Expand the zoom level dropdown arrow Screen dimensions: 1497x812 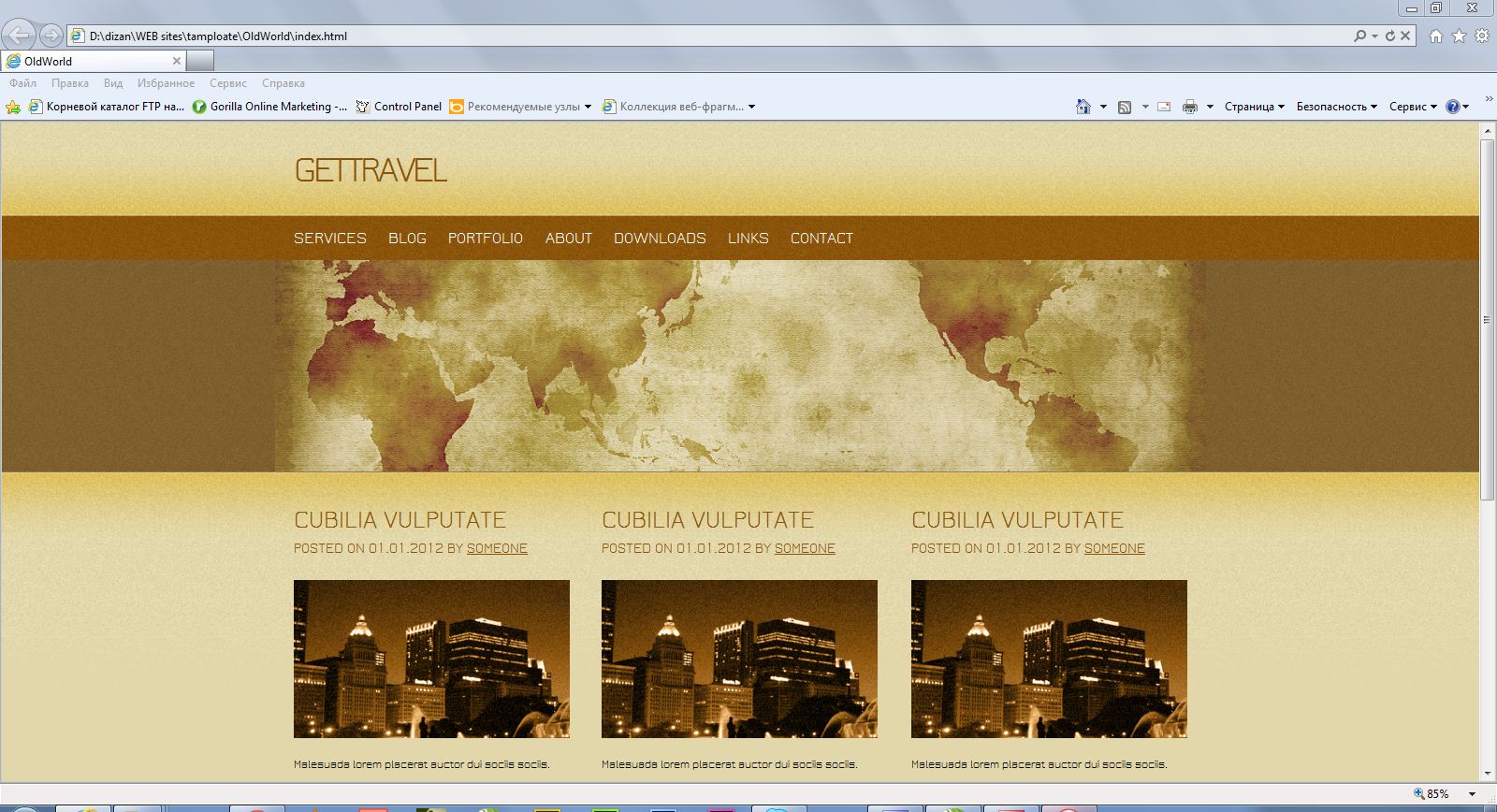[x=1473, y=794]
